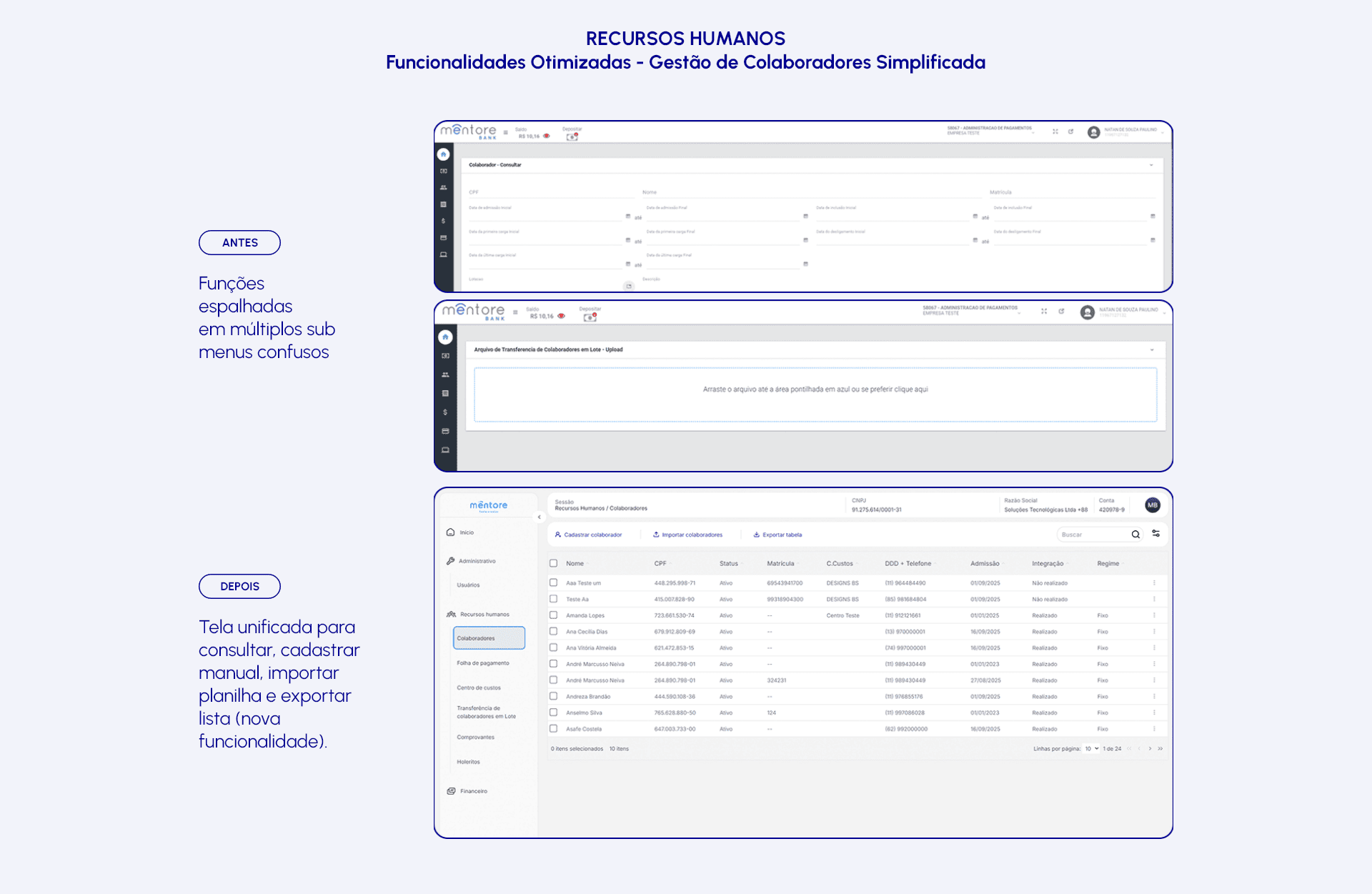Collapse the Colaborador - Consultar panel chevron
Image resolution: width=1372 pixels, height=894 pixels.
pos(1151,165)
